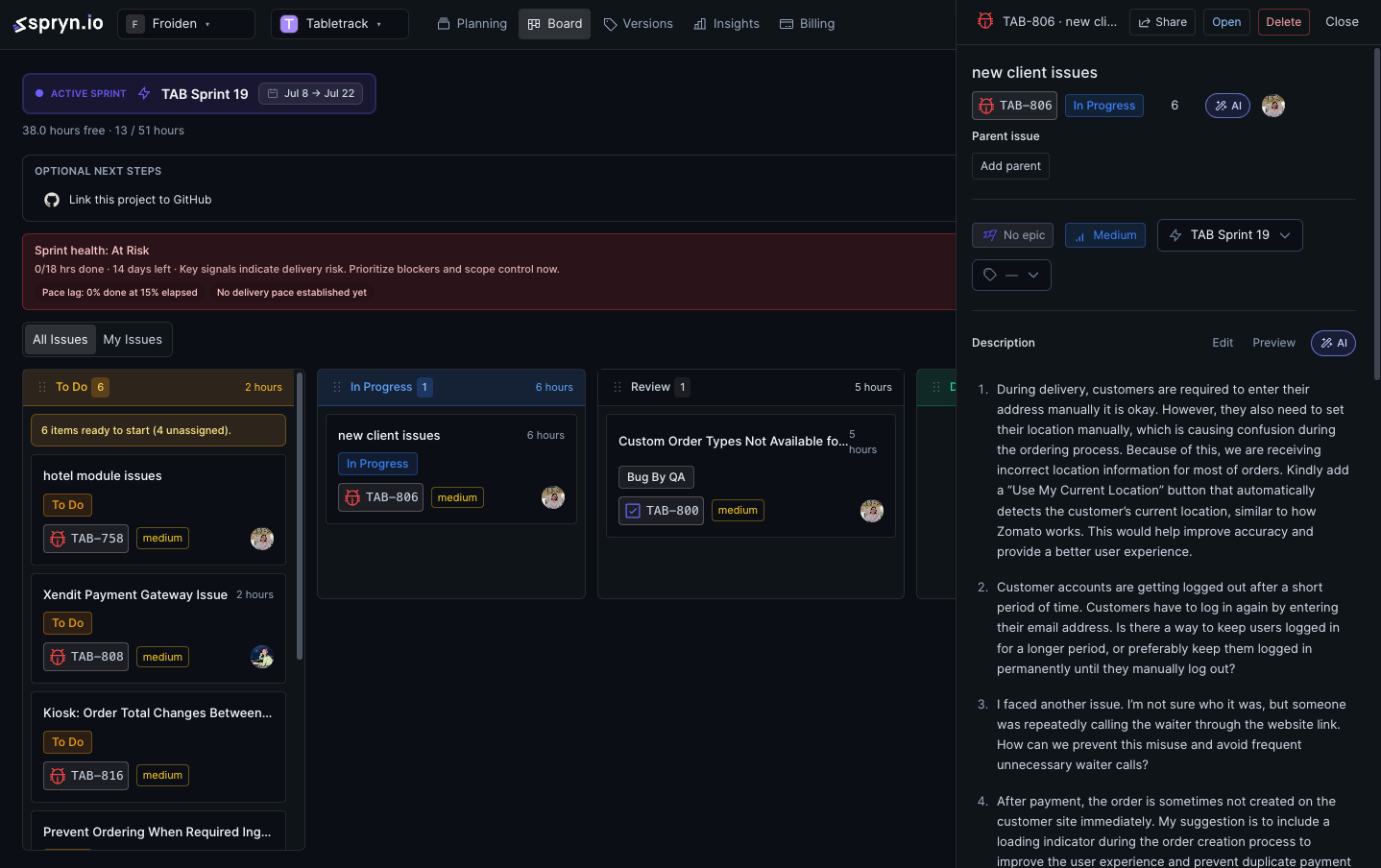Click the assignee avatar in issue panel

click(1273, 106)
